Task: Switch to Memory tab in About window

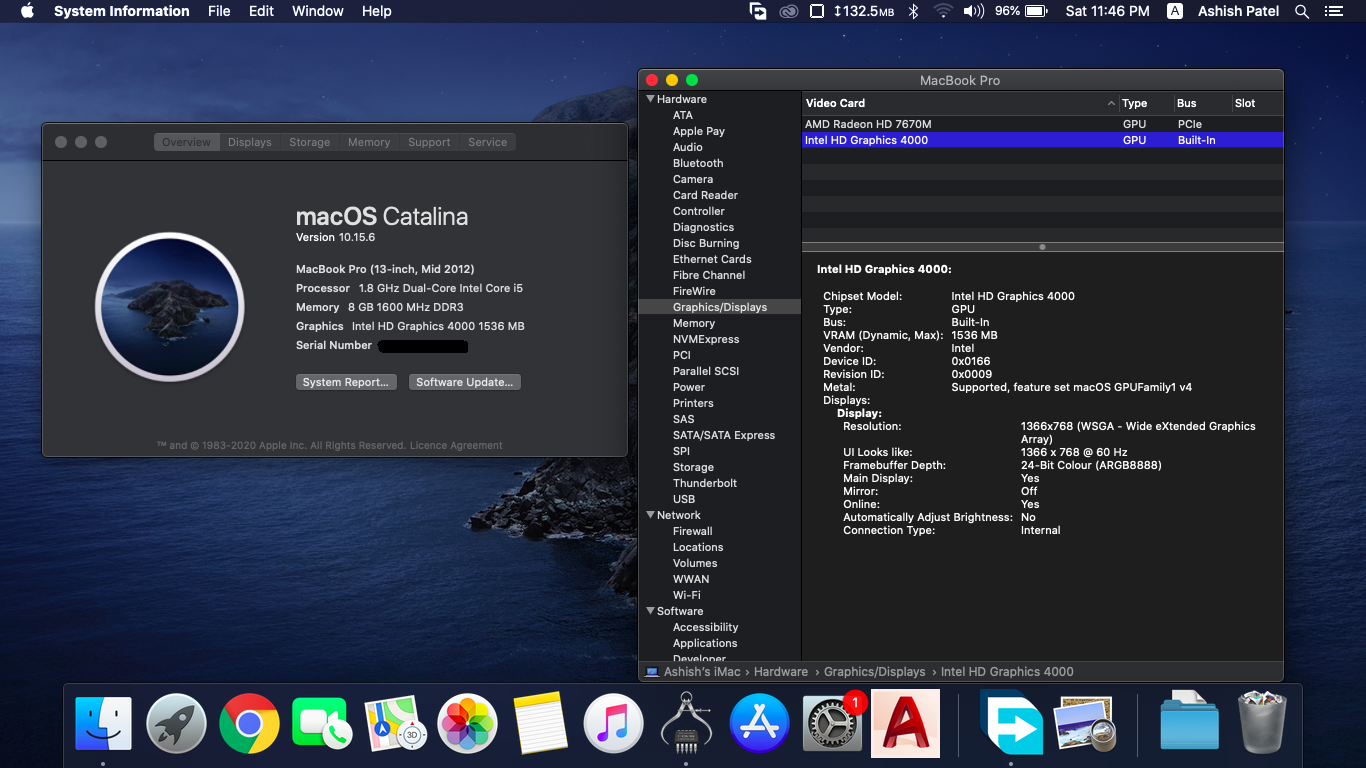Action: 369,142
